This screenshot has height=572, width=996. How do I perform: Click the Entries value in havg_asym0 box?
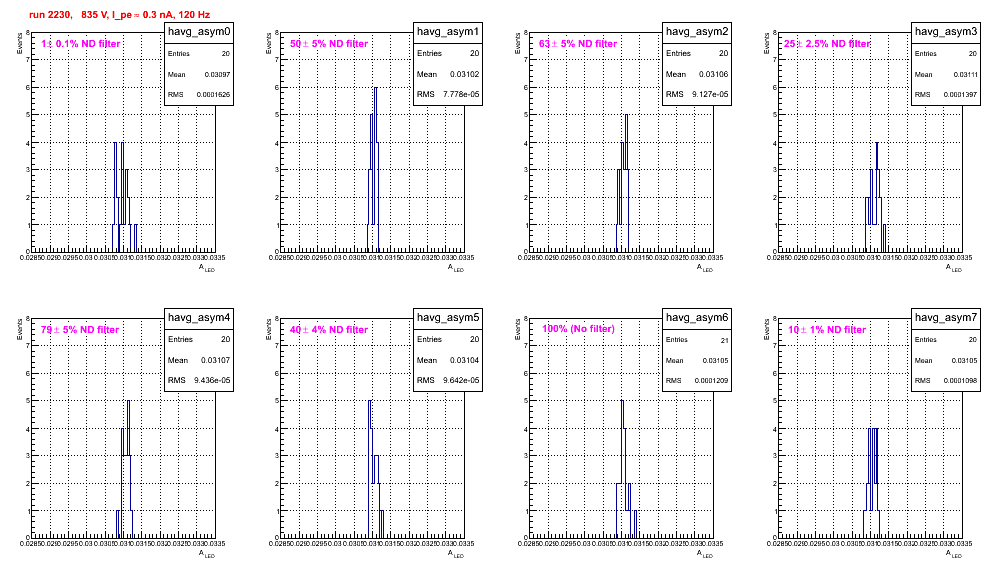point(226,54)
